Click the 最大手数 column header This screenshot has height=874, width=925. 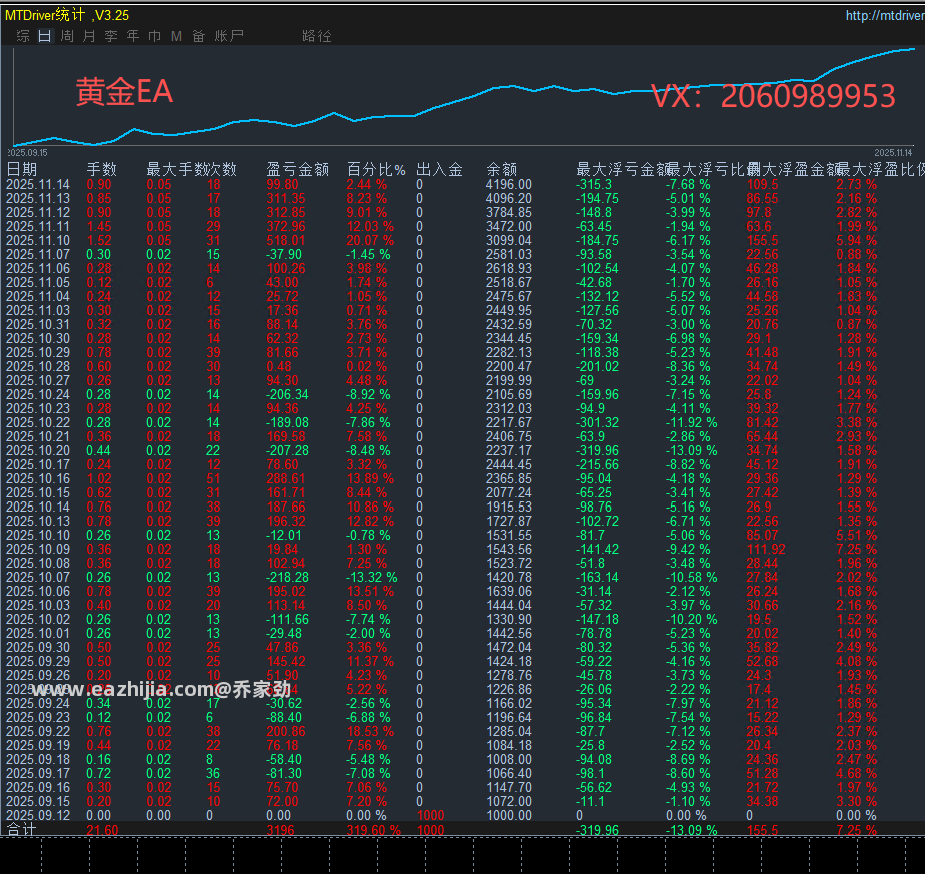176,170
